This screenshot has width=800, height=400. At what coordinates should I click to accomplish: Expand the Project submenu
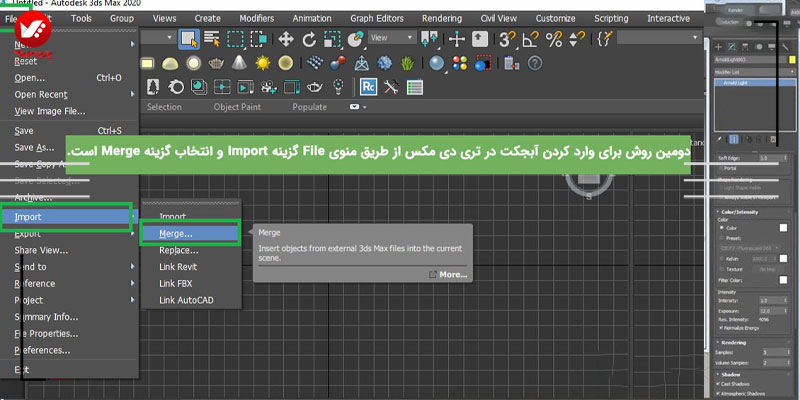69,300
